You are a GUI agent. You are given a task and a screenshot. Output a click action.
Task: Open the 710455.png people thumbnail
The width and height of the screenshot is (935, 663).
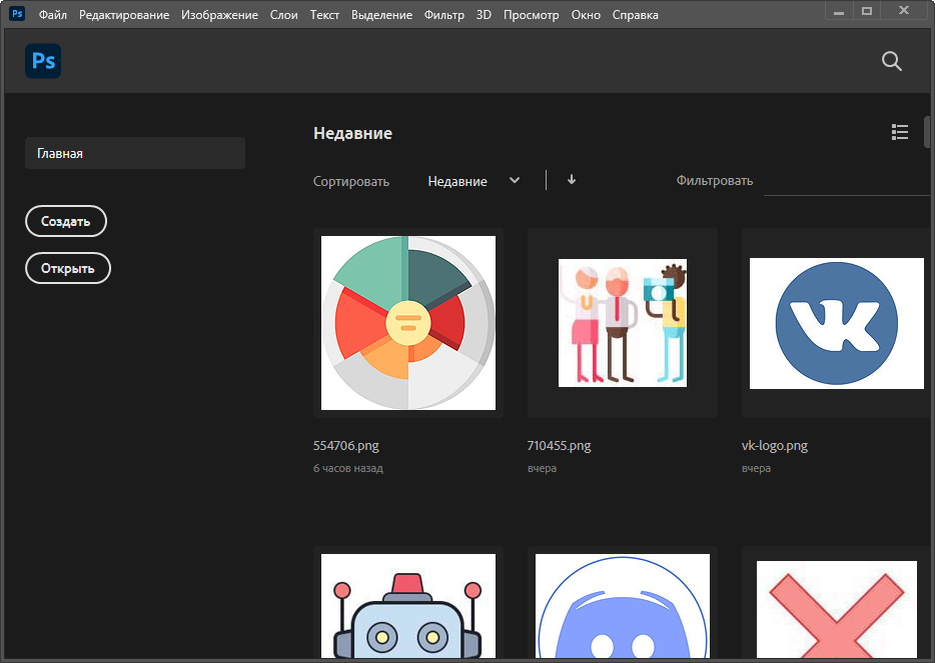[x=623, y=323]
